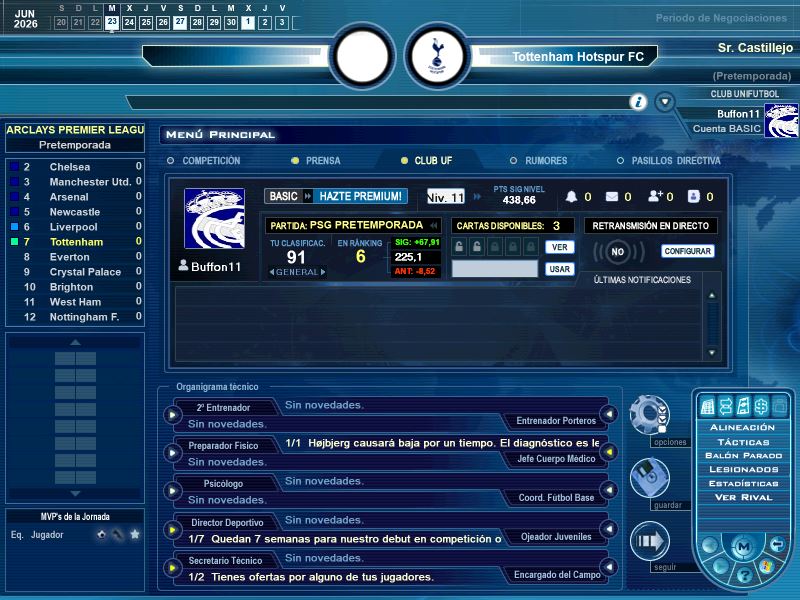800x600 pixels.
Task: Expand the Ojeador Juveniles arrow
Action: 609,529
